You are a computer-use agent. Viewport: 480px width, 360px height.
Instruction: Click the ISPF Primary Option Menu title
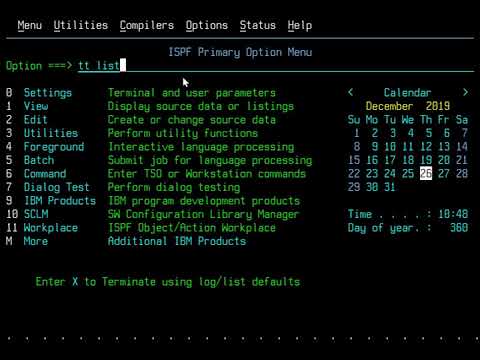point(240,52)
